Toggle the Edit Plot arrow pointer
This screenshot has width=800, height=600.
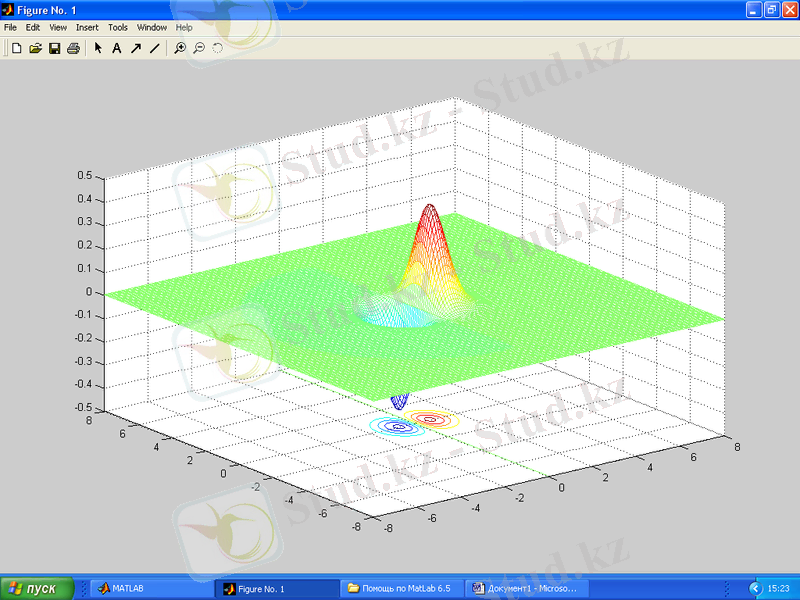[98, 47]
